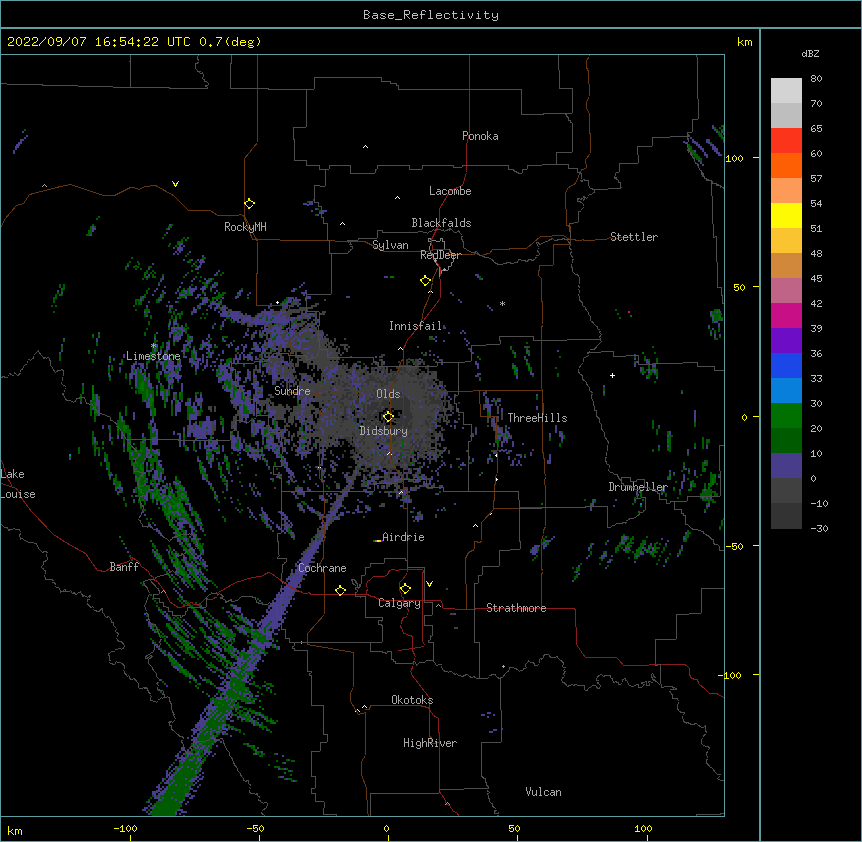Select the Blackfalds map label
The height and width of the screenshot is (842, 862).
[441, 223]
